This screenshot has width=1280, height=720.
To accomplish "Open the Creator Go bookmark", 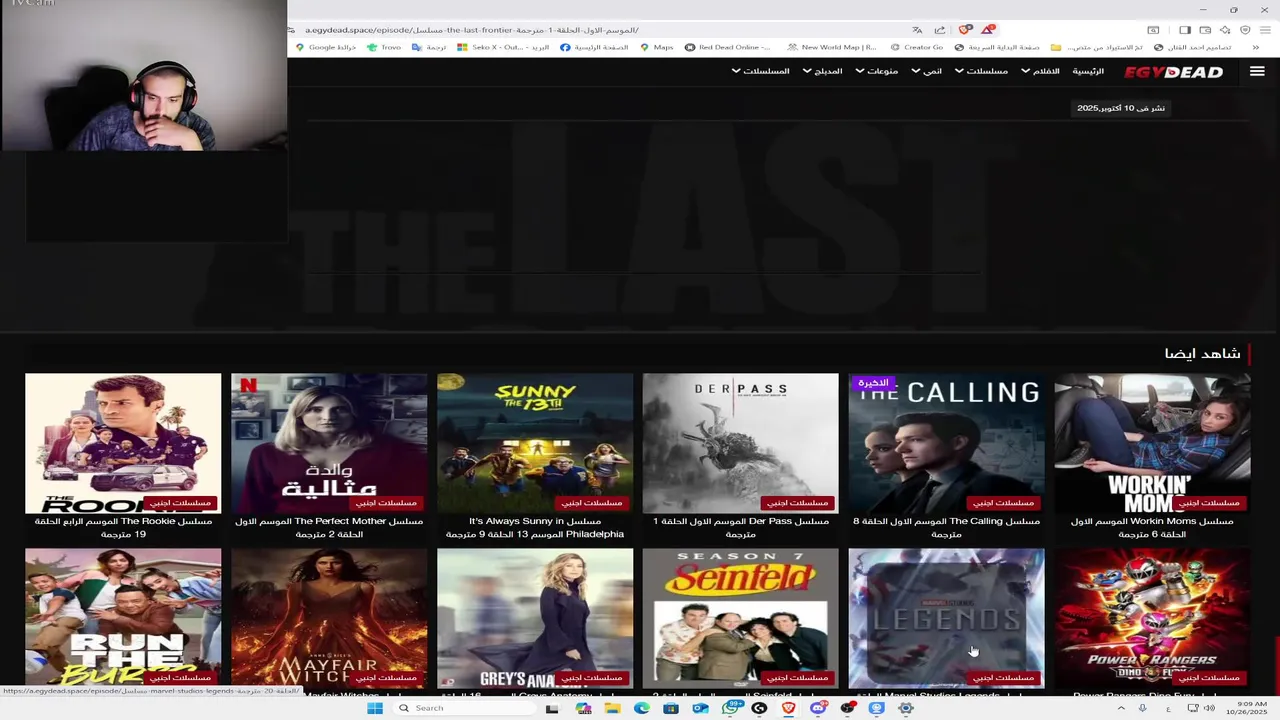I will point(916,47).
